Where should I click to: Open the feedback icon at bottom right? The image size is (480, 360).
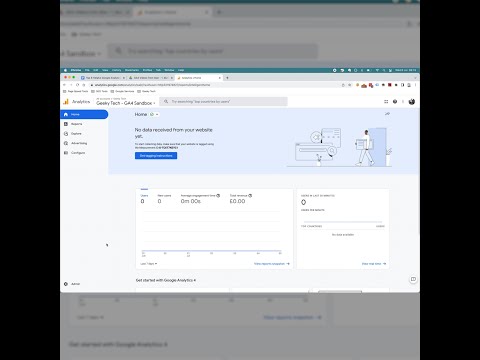[x=413, y=279]
